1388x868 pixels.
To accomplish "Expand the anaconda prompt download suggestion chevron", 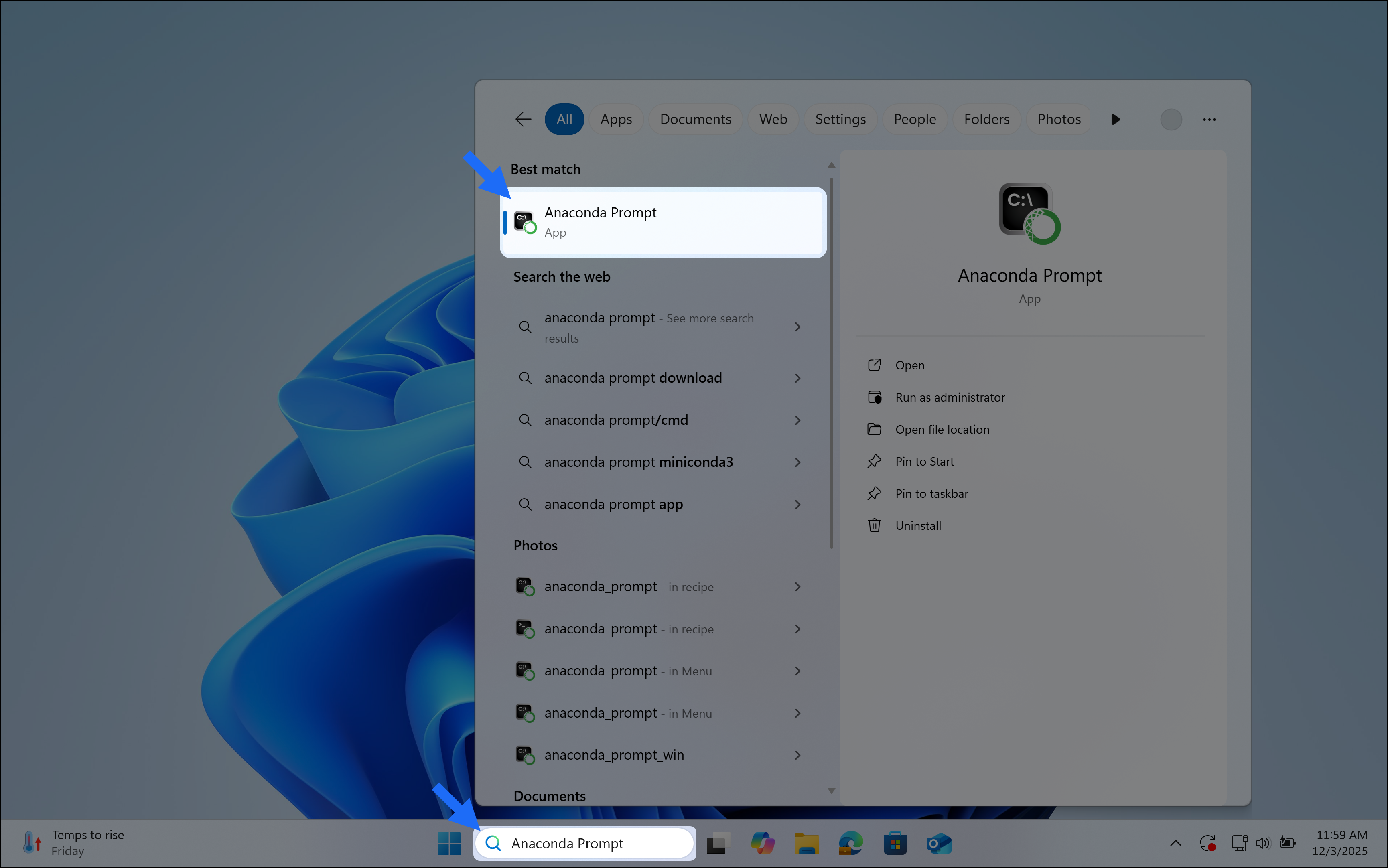I will click(798, 378).
